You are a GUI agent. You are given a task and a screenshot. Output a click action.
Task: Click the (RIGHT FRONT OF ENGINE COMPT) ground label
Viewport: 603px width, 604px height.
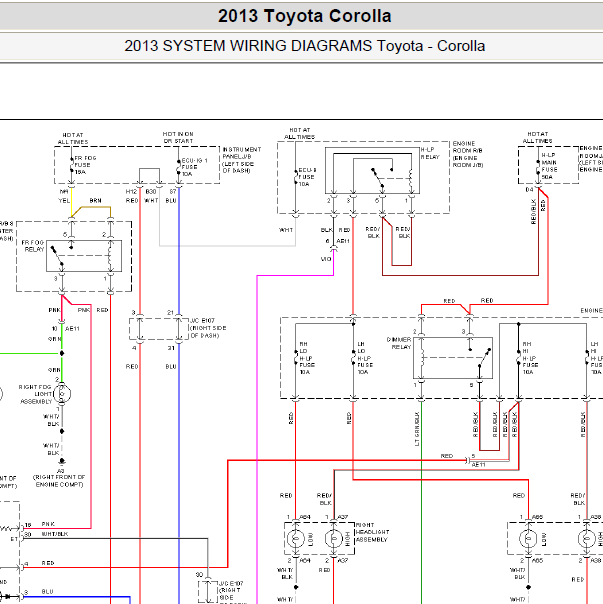(x=59, y=481)
